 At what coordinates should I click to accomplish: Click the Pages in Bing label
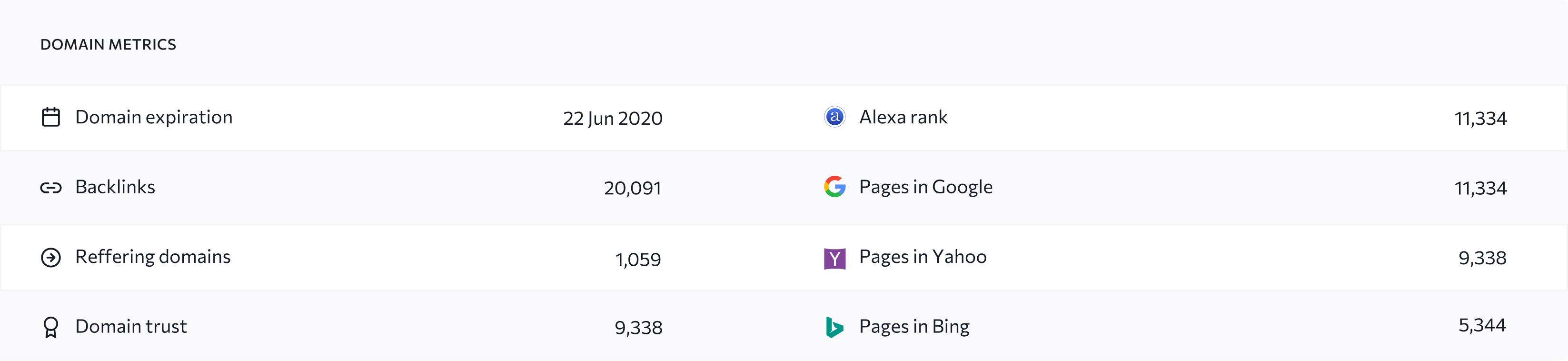(x=914, y=327)
